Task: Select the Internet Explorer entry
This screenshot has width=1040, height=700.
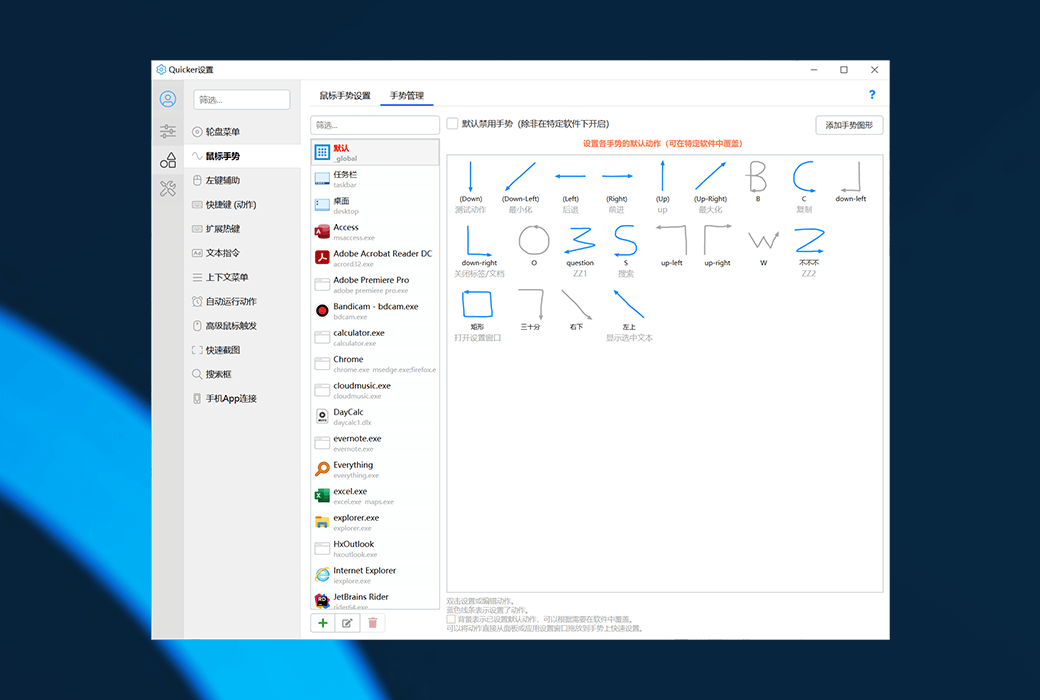Action: pyautogui.click(x=375, y=575)
